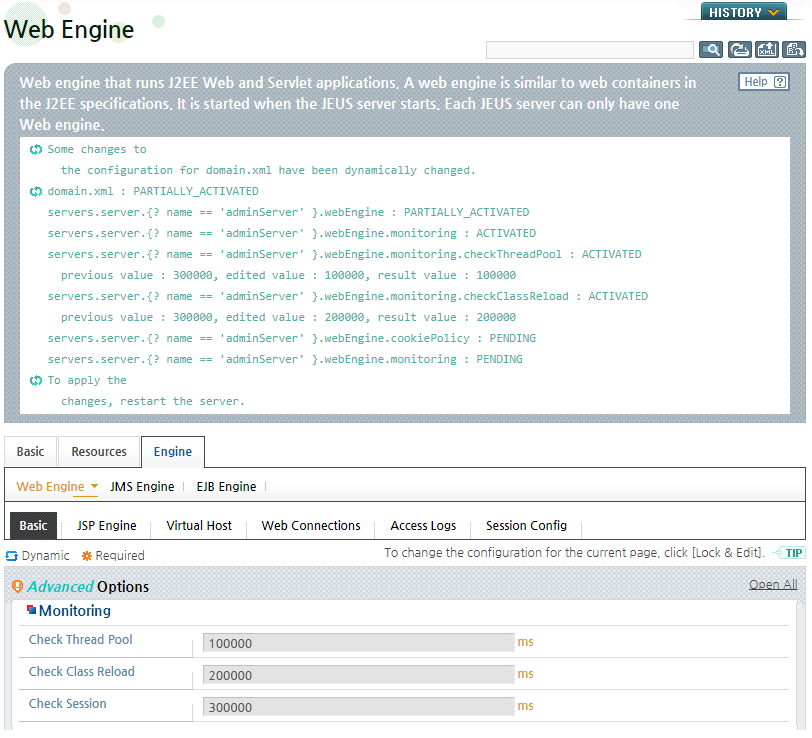This screenshot has width=812, height=738.
Task: Open the Web Connections sub-tab
Action: tap(311, 526)
